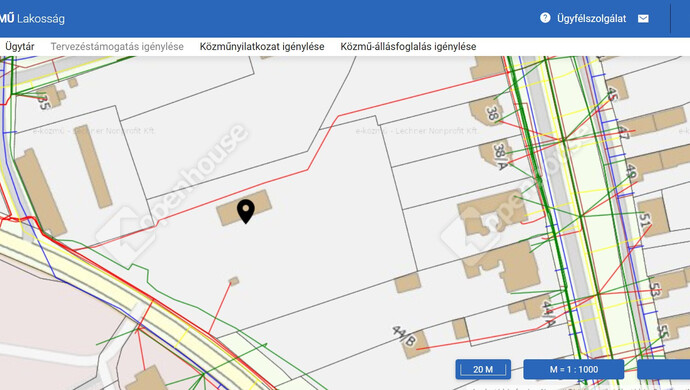This screenshot has height=390, width=690.
Task: Click house number 44/A label
Action: point(548,313)
